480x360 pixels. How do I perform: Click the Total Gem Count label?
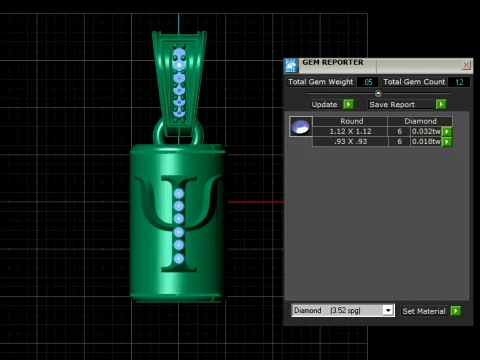click(x=414, y=82)
